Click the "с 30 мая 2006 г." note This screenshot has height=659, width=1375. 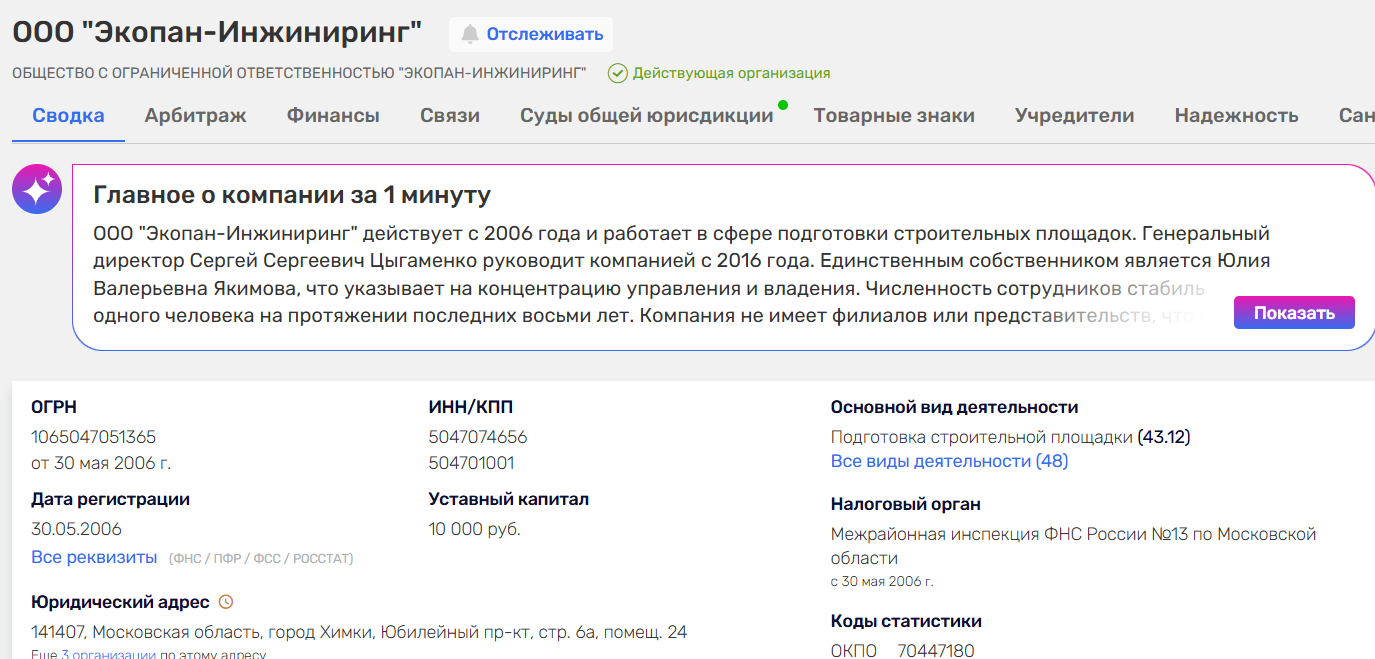882,581
